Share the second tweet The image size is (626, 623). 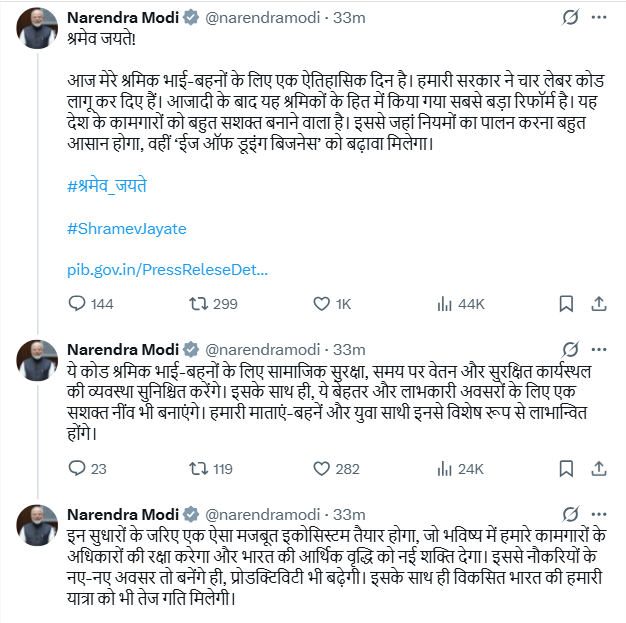(x=598, y=467)
